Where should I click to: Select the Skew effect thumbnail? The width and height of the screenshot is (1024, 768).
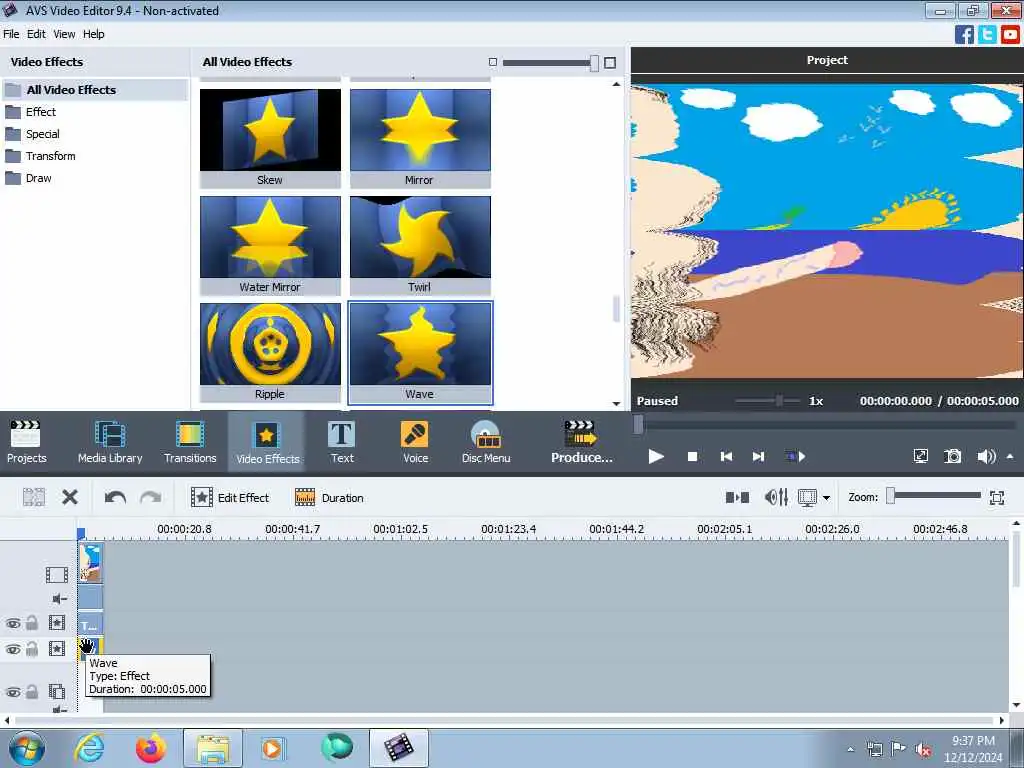(x=270, y=138)
